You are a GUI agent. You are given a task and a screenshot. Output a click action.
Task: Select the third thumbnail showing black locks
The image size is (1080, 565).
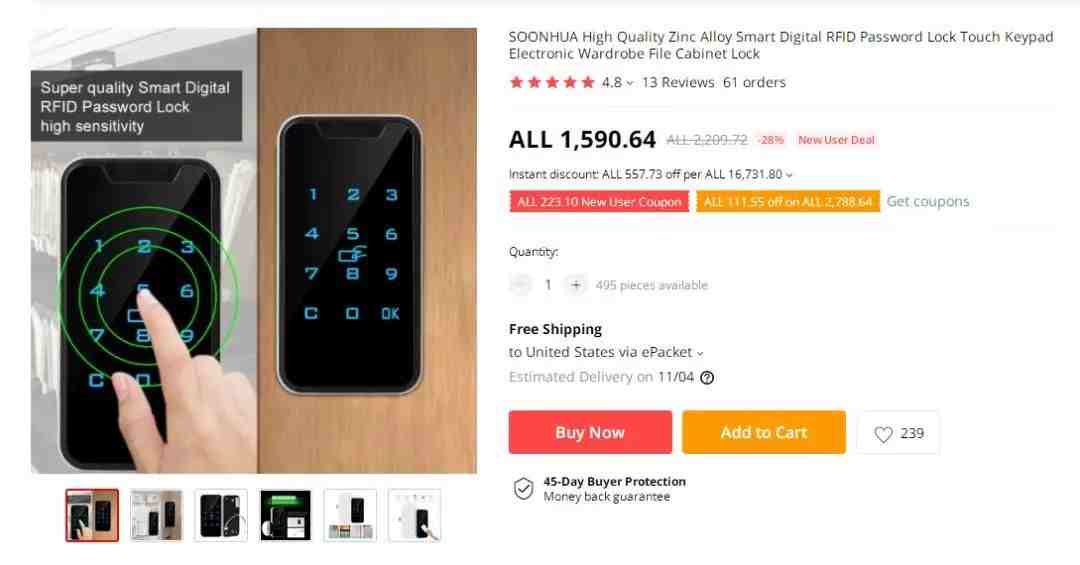(x=221, y=515)
